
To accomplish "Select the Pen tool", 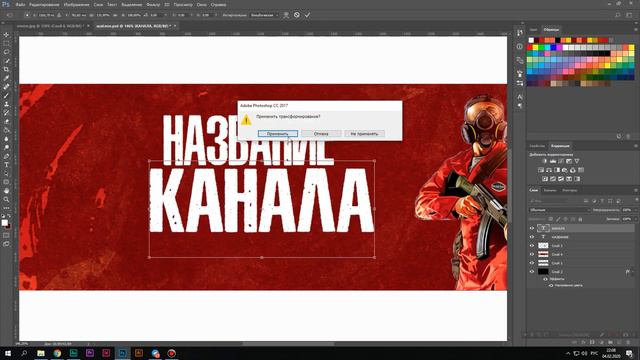I will coord(6,156).
